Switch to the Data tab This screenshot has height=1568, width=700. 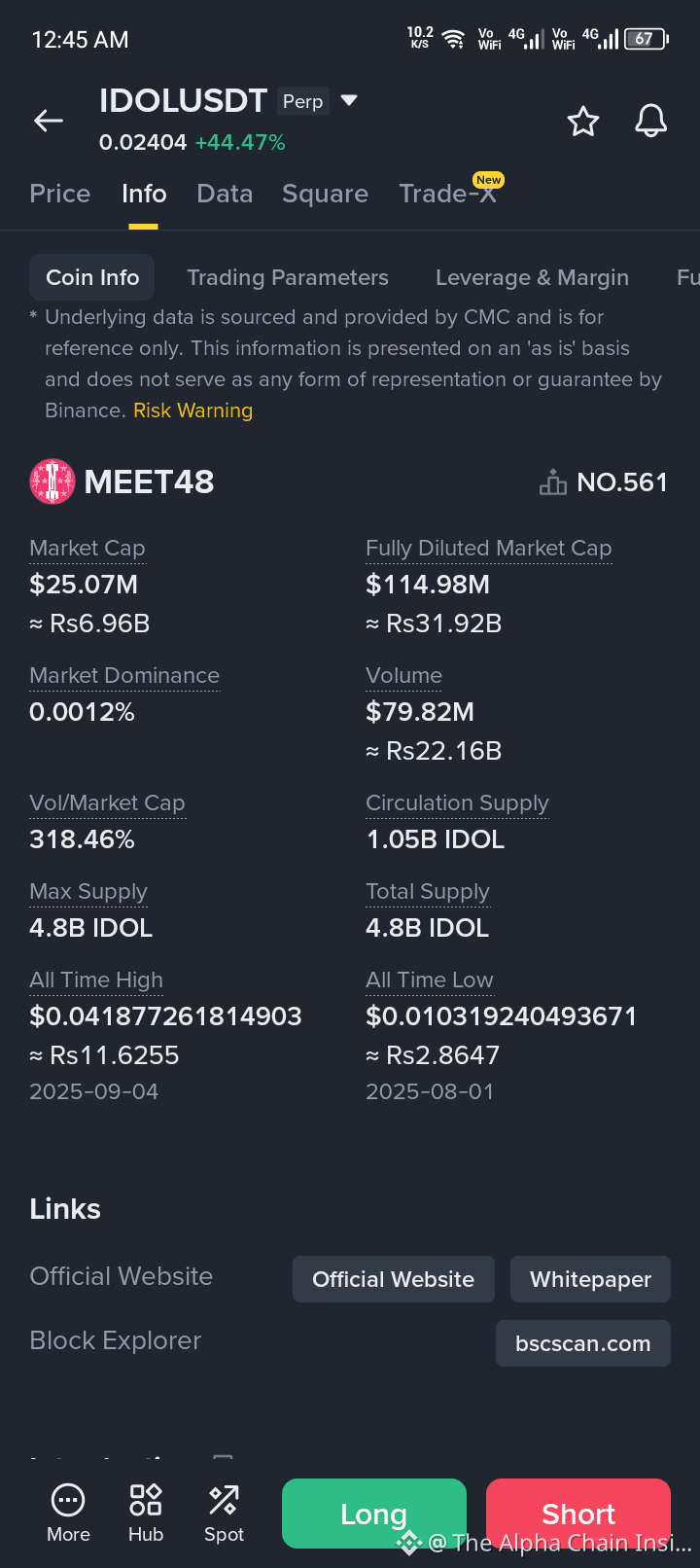click(x=225, y=194)
